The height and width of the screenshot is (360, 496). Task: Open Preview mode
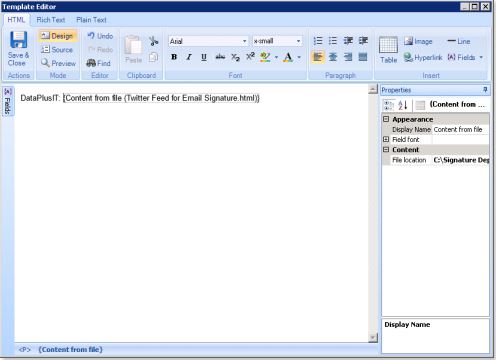[58, 63]
